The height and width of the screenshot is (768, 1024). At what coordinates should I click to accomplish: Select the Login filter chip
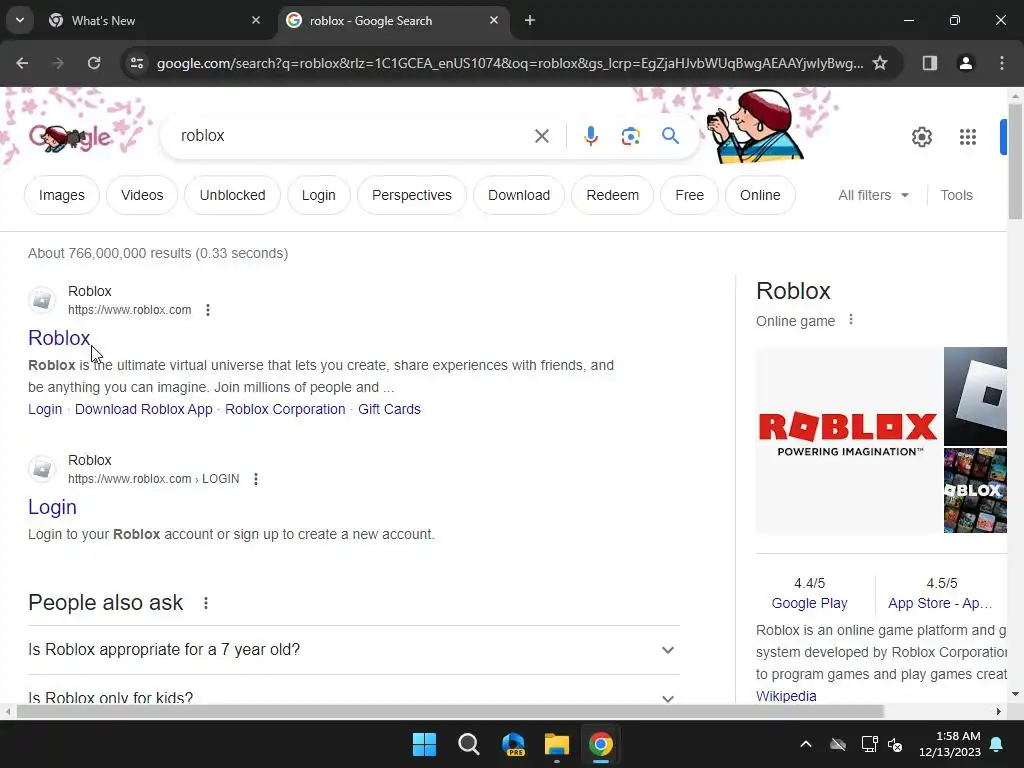click(319, 195)
